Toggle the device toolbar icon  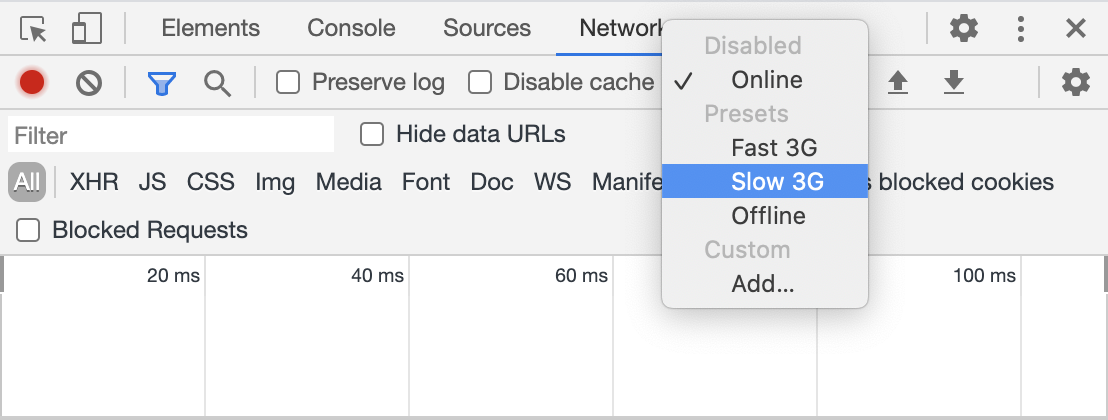[87, 29]
